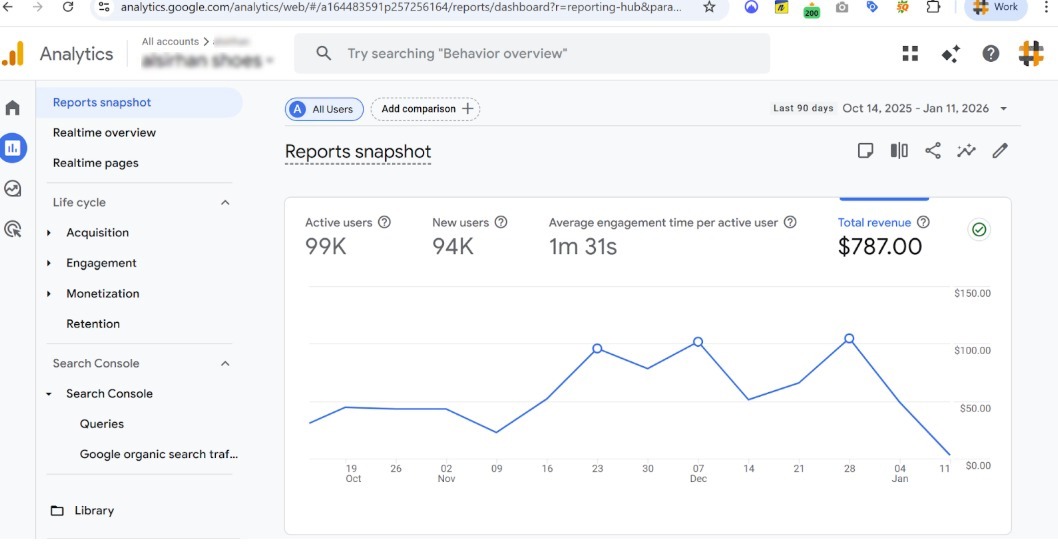1058x556 pixels.
Task: Click the customize report card icon
Action: [865, 150]
